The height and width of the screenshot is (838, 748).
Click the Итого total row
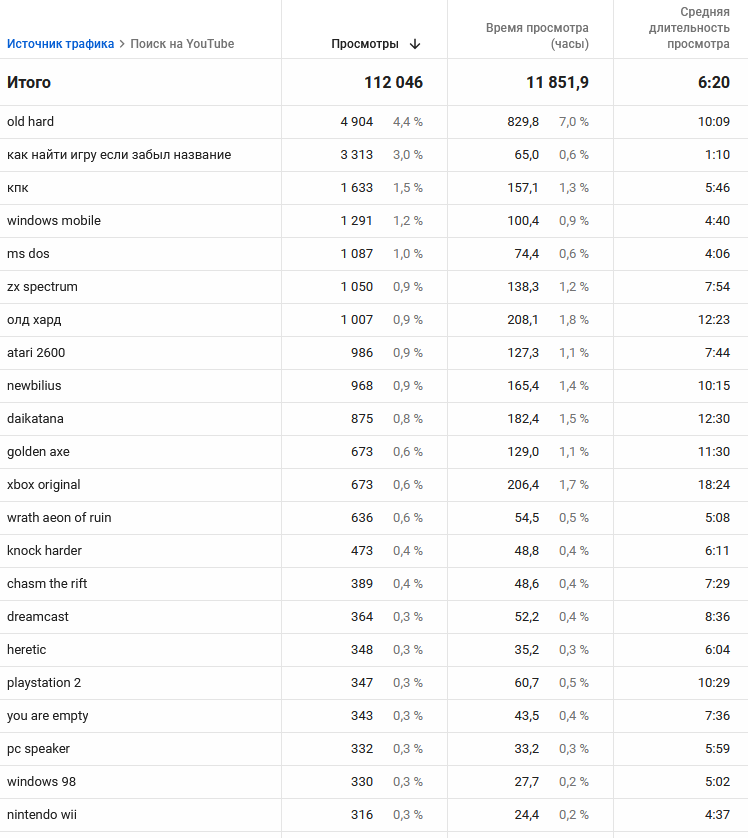(x=374, y=82)
